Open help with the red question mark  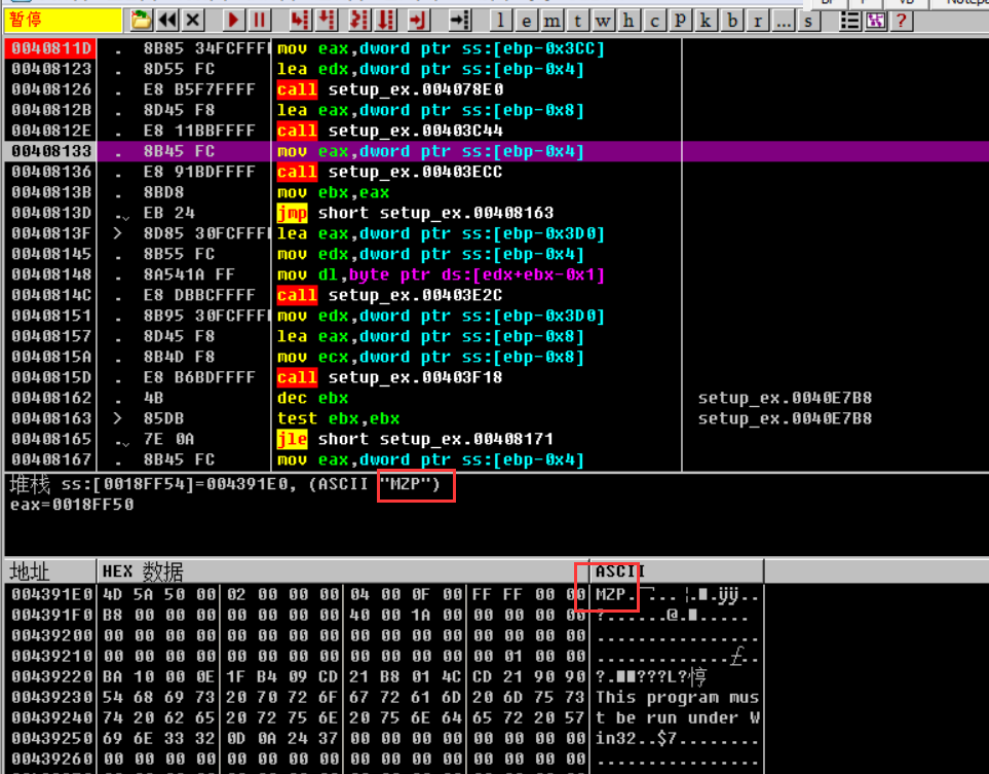901,20
